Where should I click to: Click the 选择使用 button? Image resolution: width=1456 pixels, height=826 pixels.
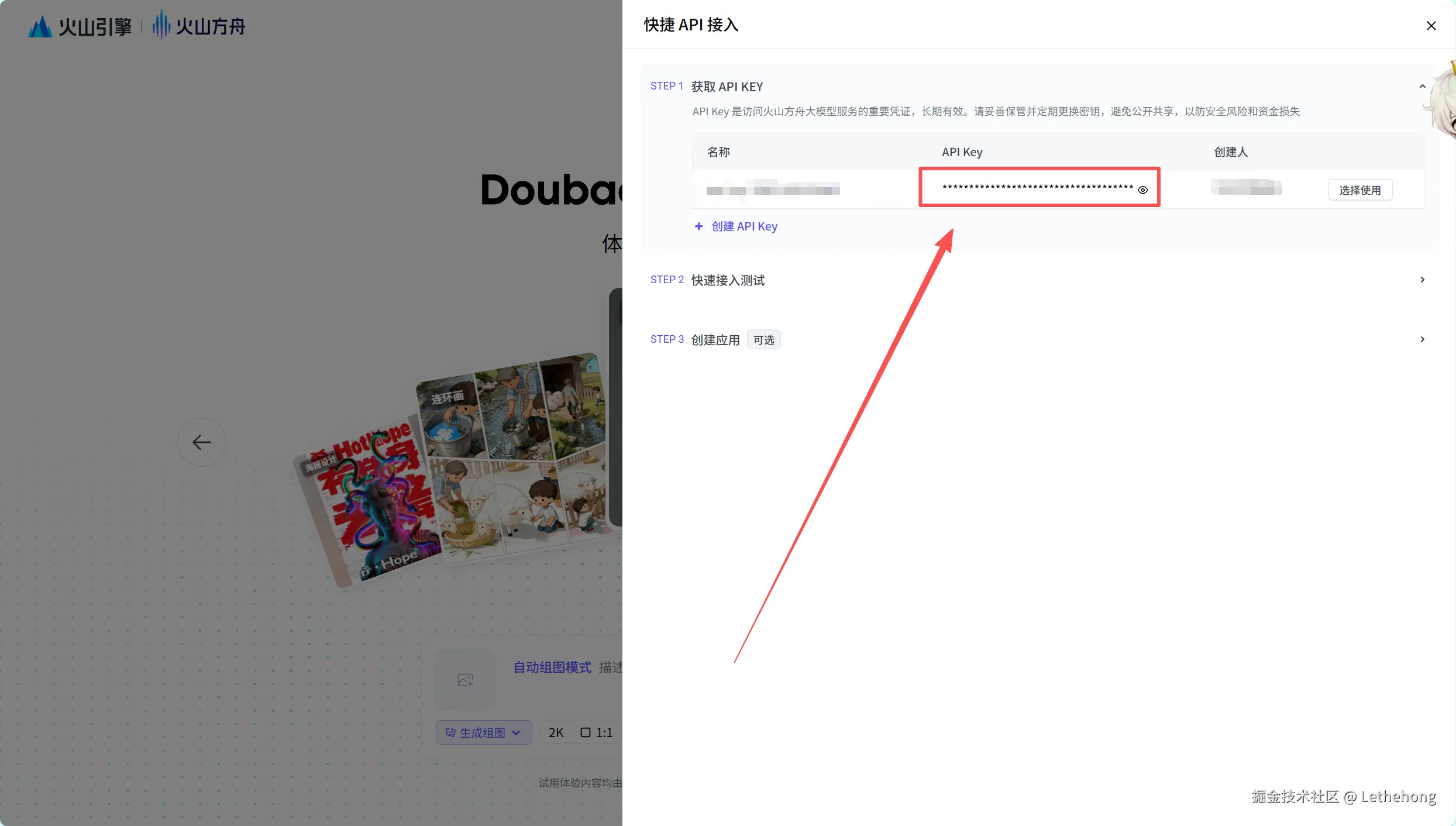1359,190
